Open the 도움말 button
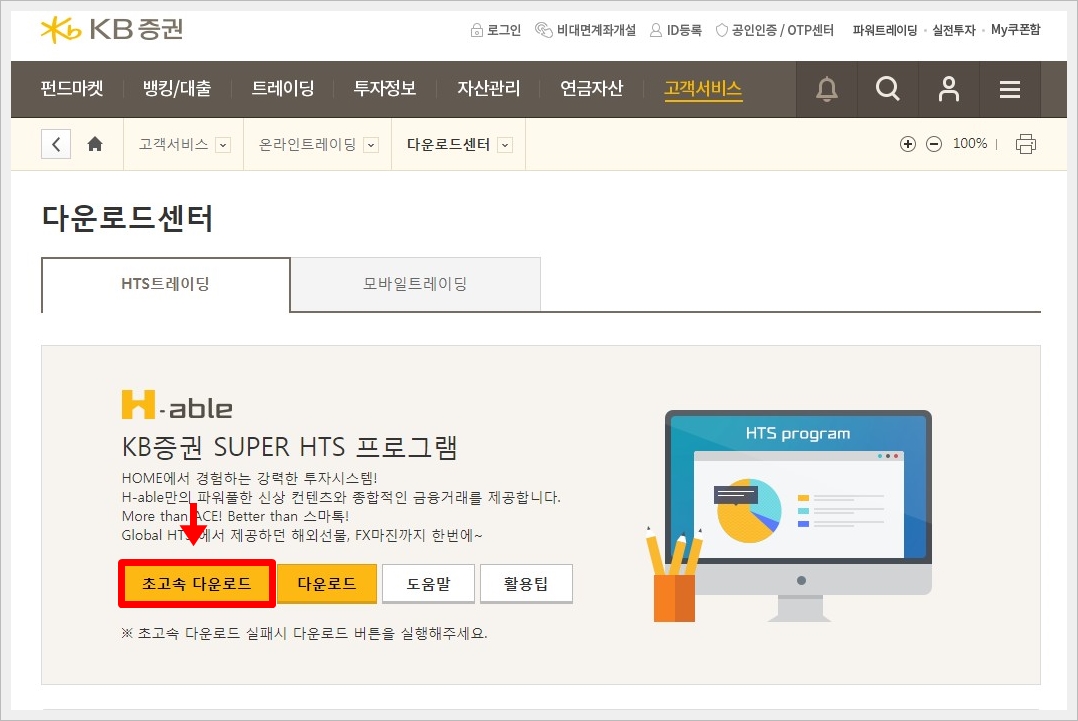This screenshot has width=1078, height=721. pyautogui.click(x=428, y=584)
